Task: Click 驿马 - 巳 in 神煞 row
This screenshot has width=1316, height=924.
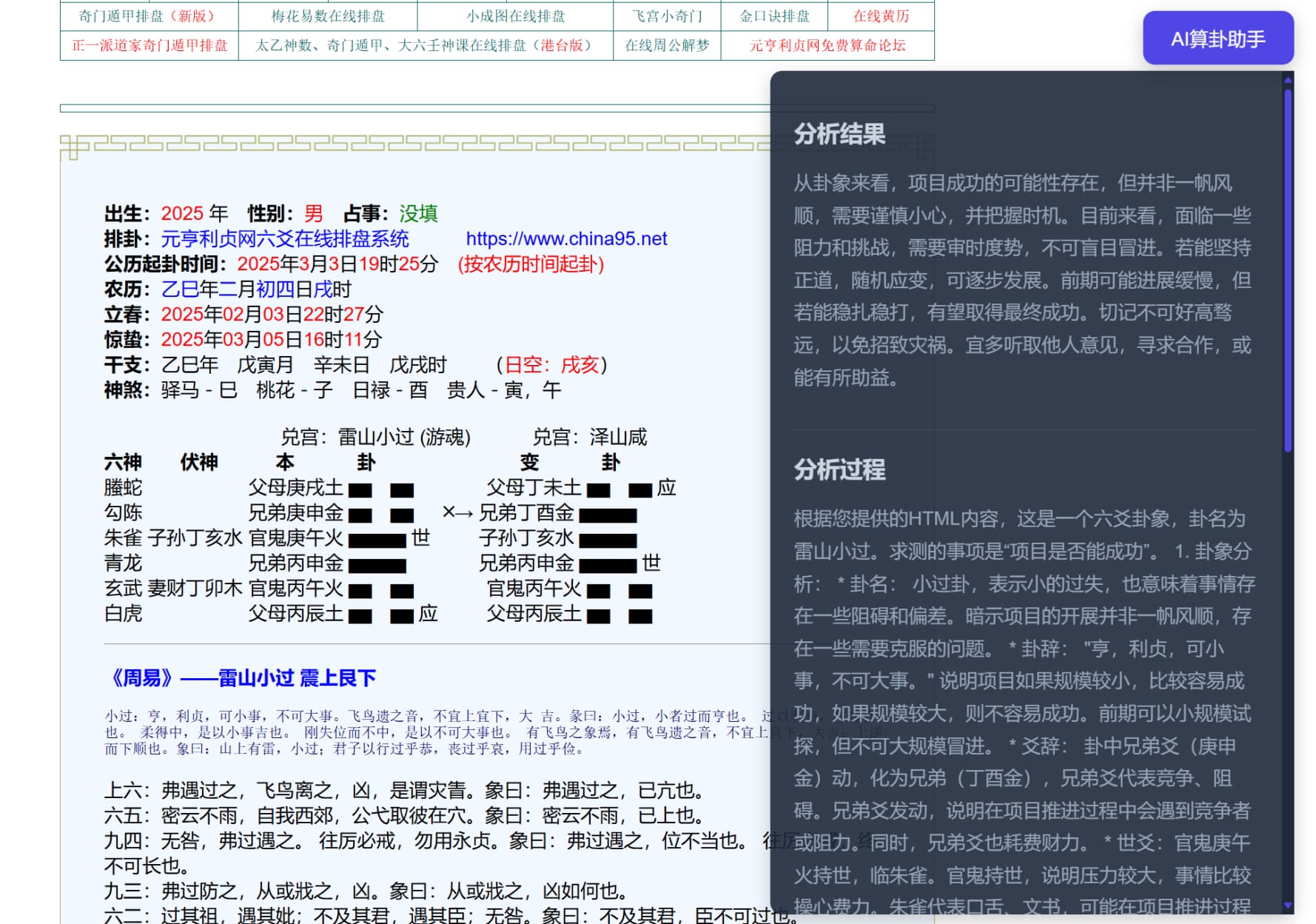Action: coord(199,389)
